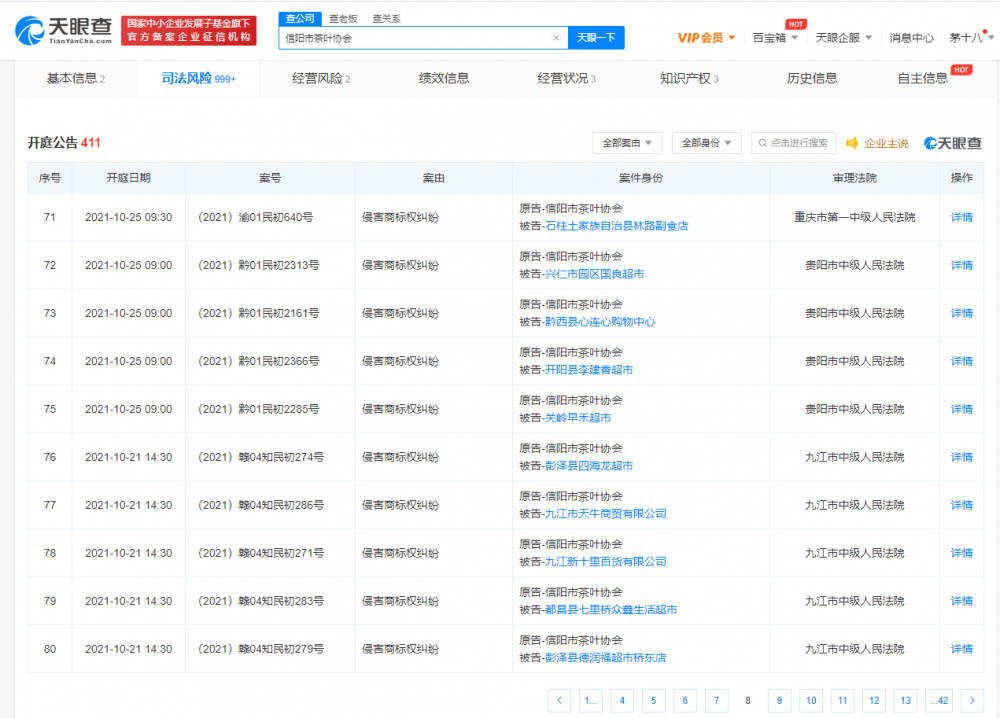Go to page 10

tap(811, 700)
